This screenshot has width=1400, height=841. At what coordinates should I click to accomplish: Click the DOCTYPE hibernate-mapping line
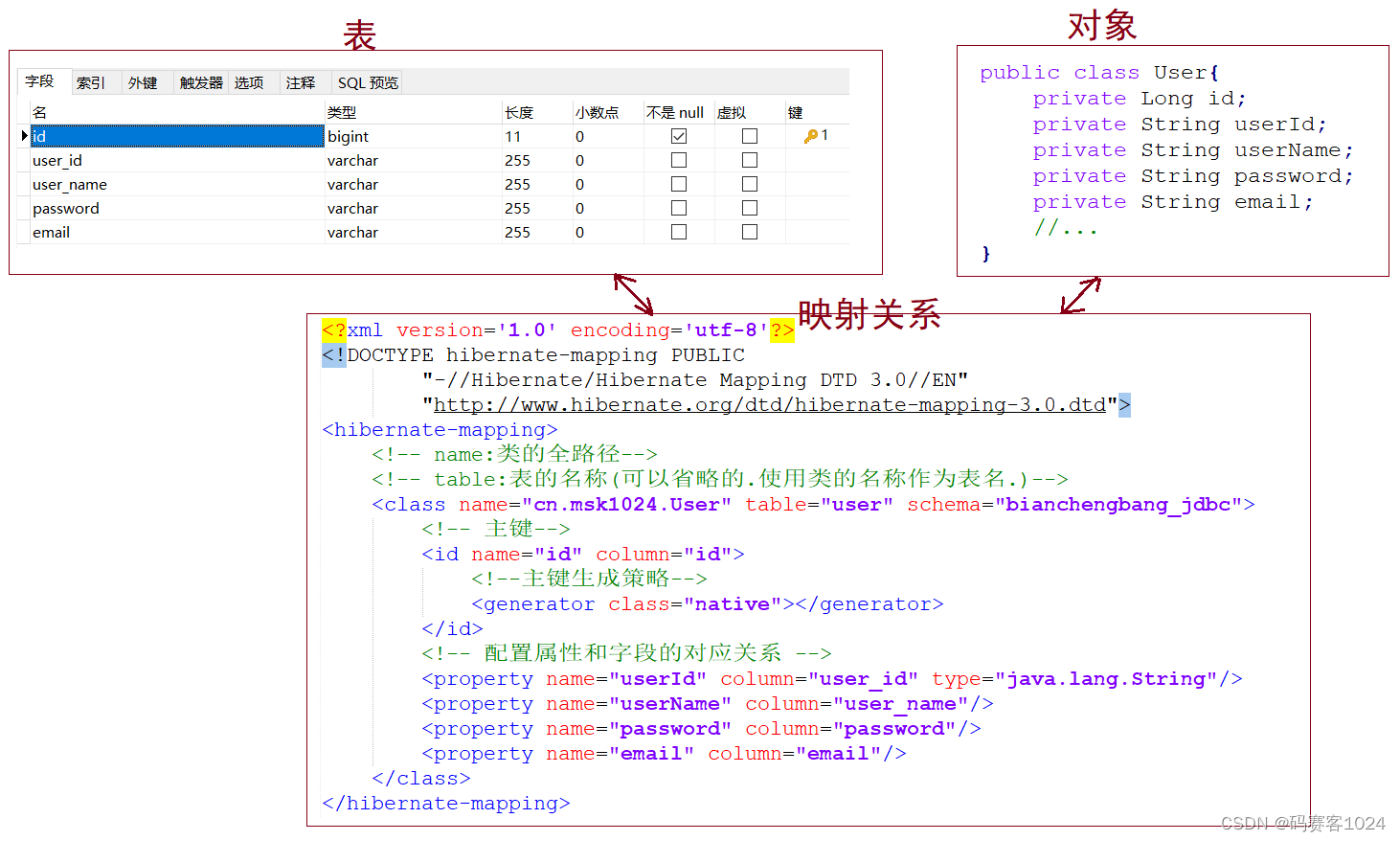(533, 355)
